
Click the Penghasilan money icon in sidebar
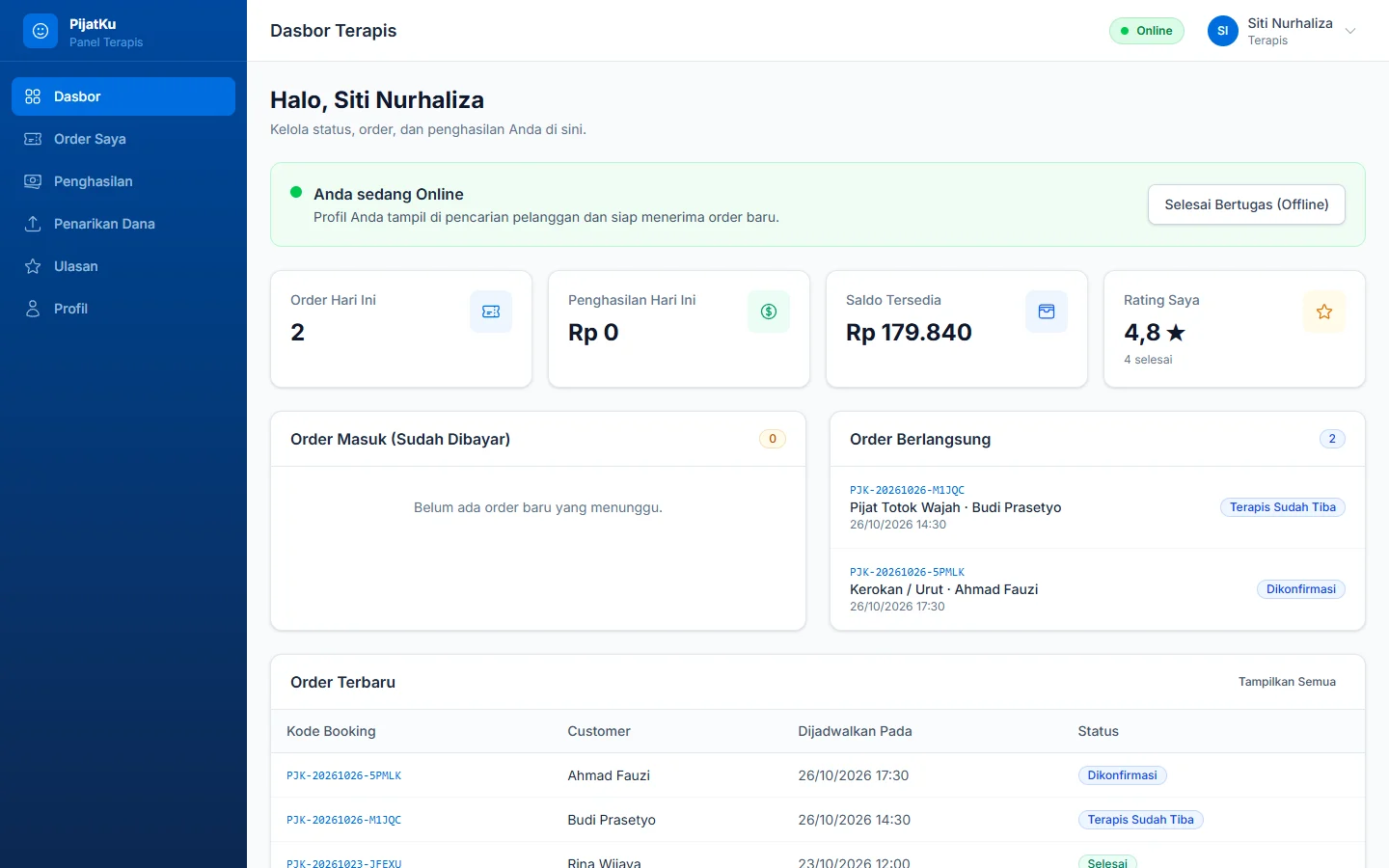coord(33,181)
